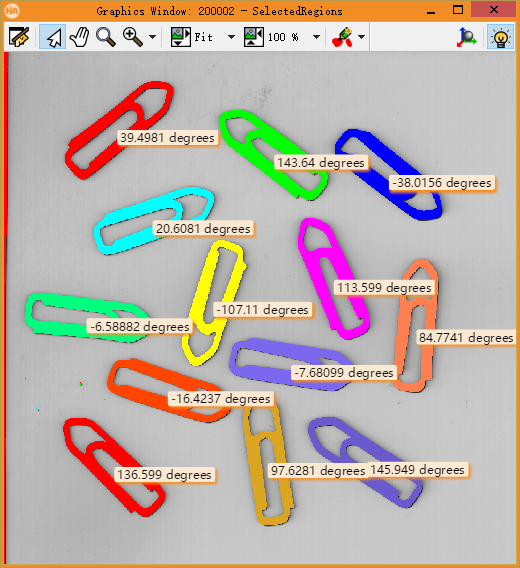This screenshot has height=568, width=520.
Task: Click the colored drawing pen icon
Action: (342, 37)
